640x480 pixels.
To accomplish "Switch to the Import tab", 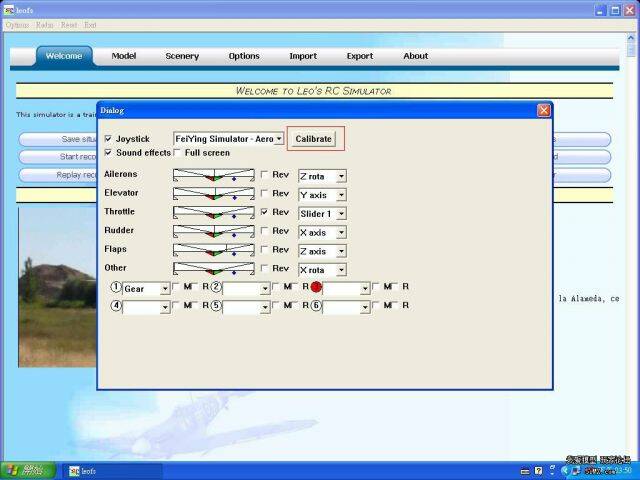I will click(303, 56).
